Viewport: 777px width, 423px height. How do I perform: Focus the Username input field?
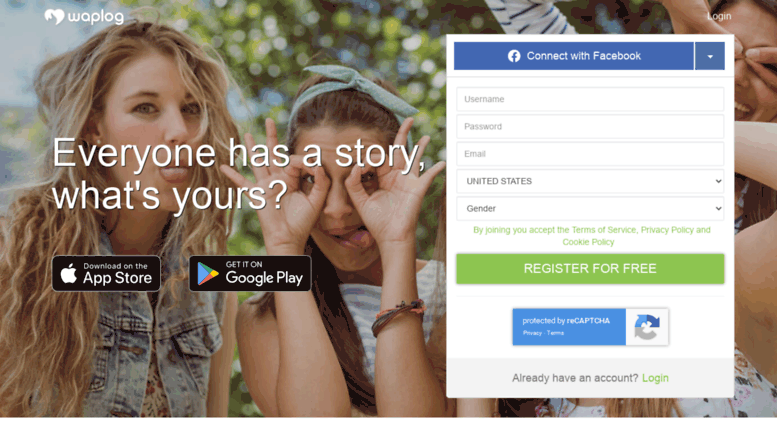point(590,99)
